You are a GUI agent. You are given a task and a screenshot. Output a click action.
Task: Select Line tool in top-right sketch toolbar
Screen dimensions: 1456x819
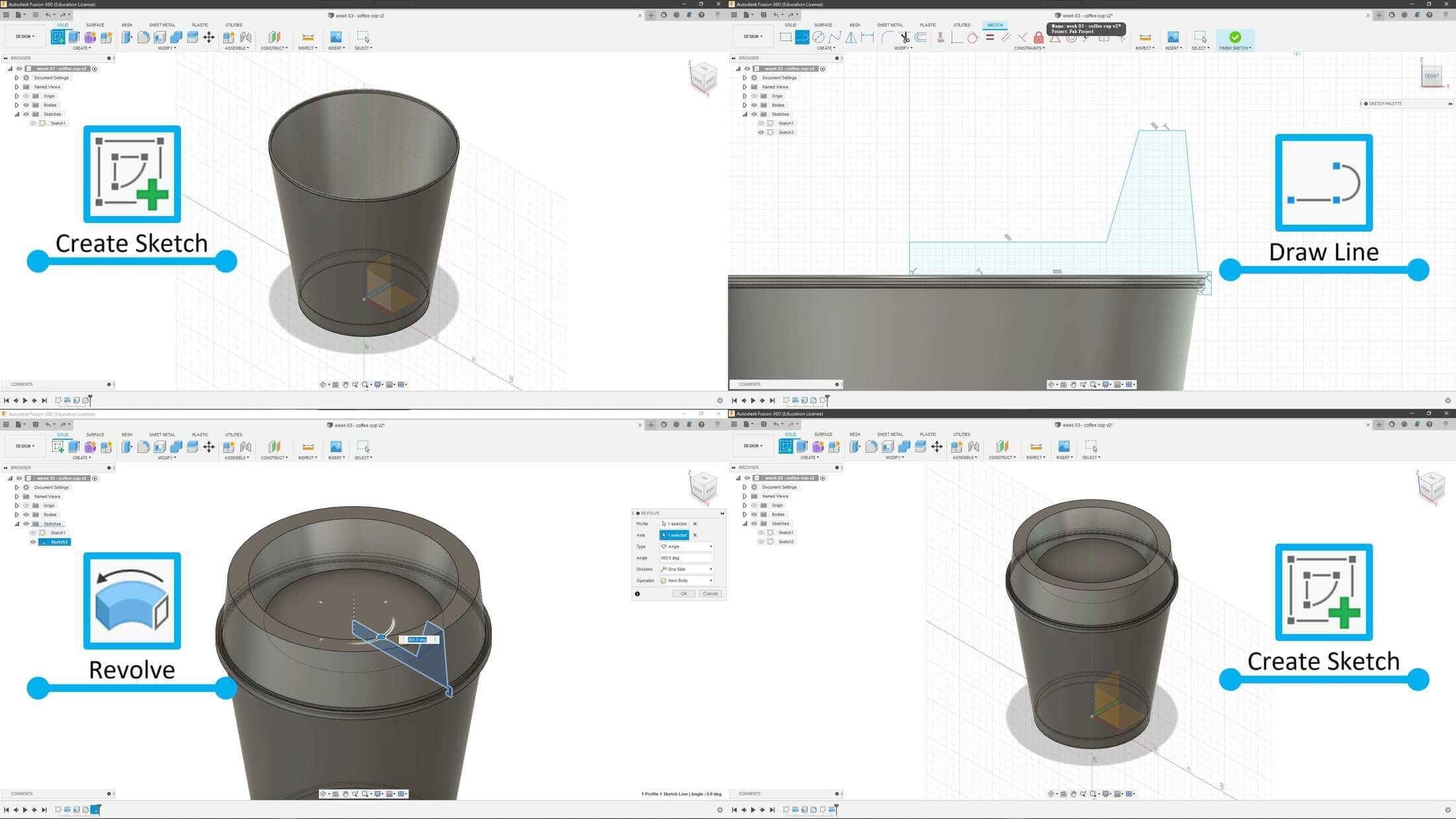[802, 37]
